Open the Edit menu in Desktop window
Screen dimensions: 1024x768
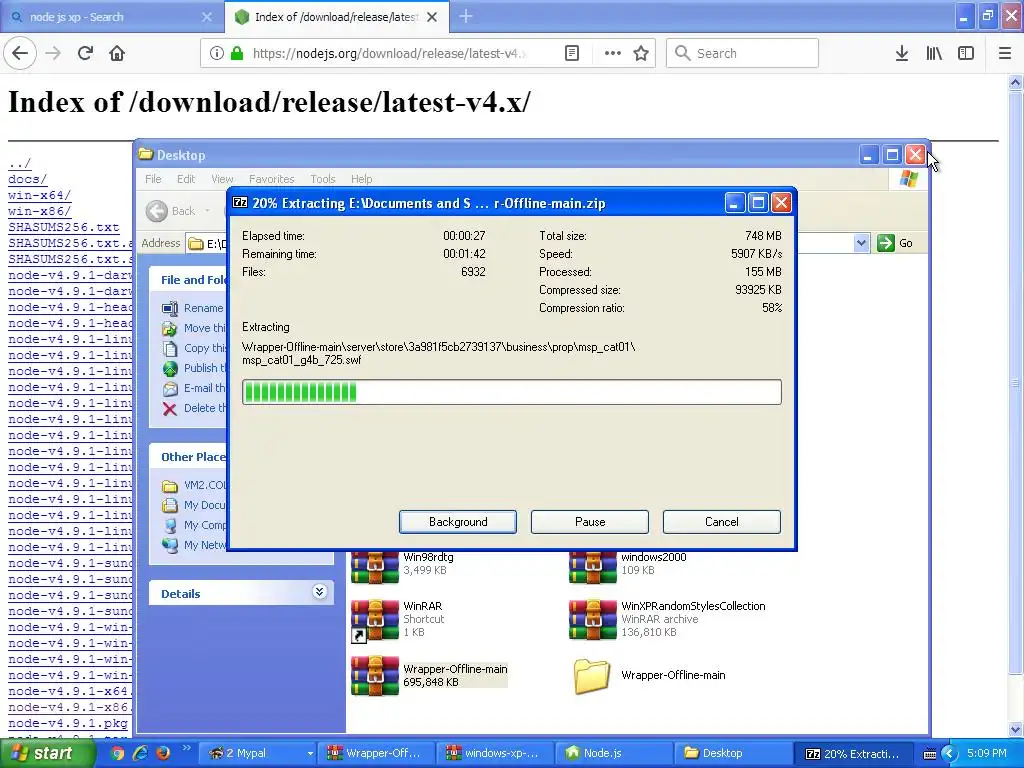point(185,179)
